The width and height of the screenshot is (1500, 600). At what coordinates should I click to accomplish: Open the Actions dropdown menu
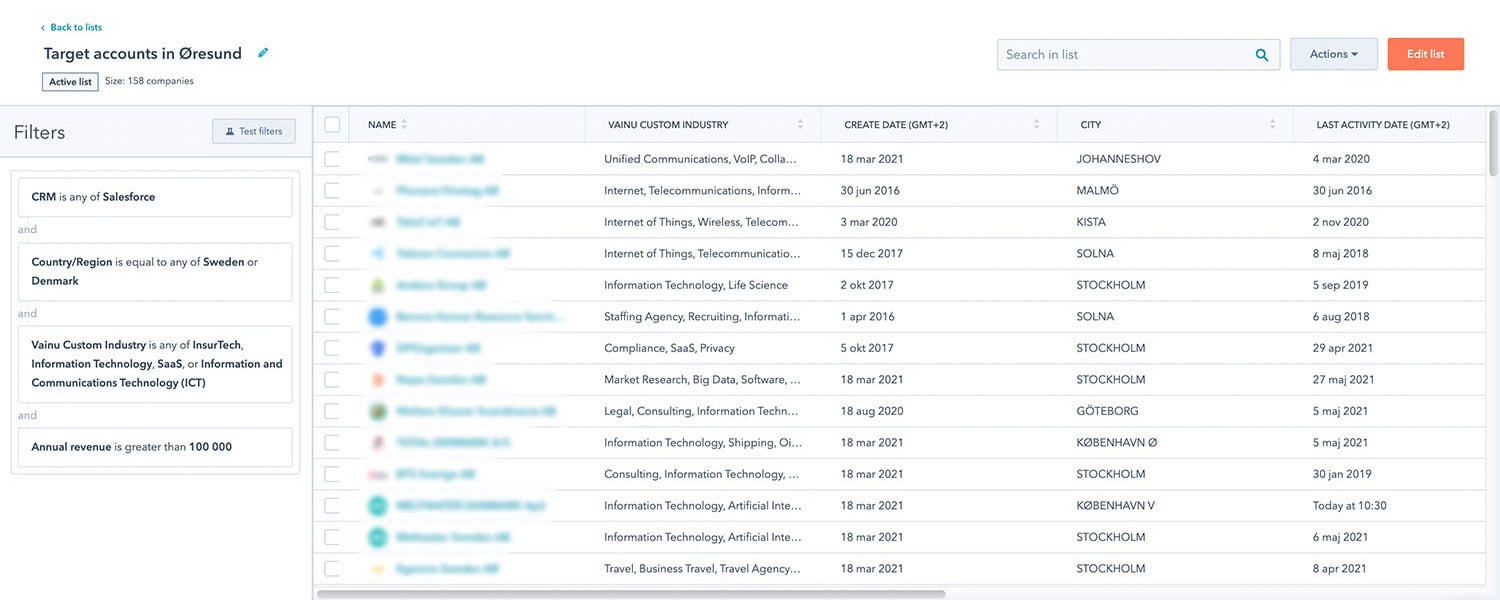coord(1333,54)
